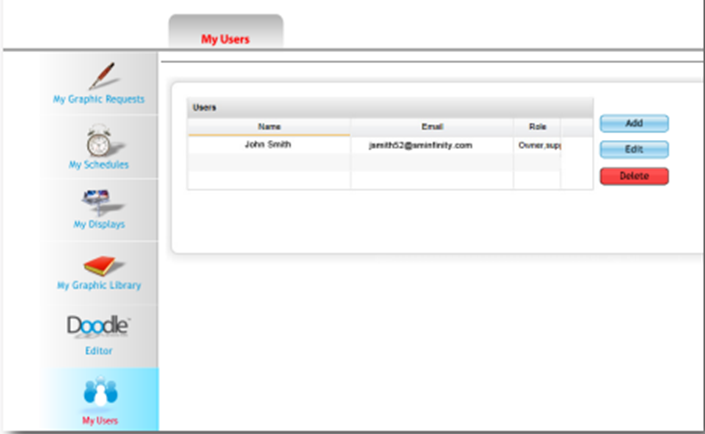
Task: Sort users by Name column header
Action: pos(269,127)
